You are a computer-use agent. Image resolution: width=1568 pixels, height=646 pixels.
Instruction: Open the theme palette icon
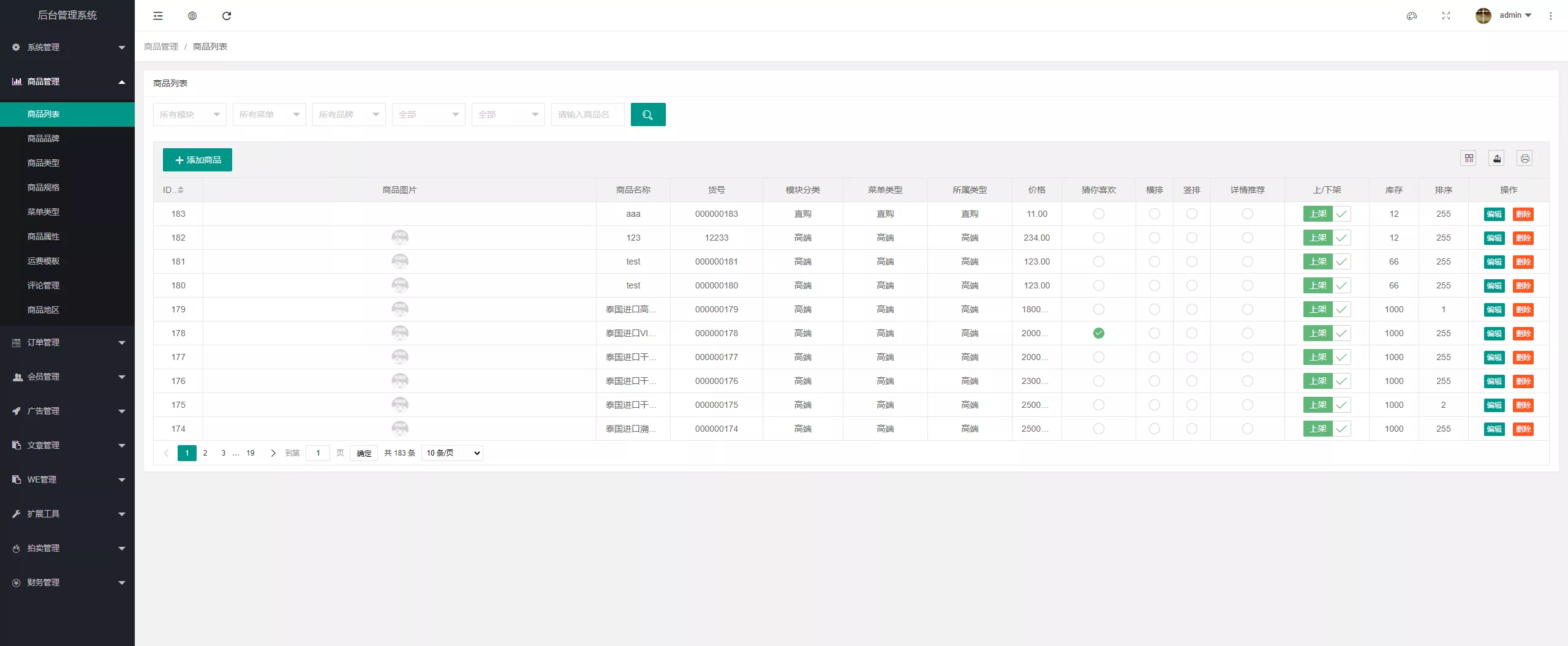point(1412,16)
